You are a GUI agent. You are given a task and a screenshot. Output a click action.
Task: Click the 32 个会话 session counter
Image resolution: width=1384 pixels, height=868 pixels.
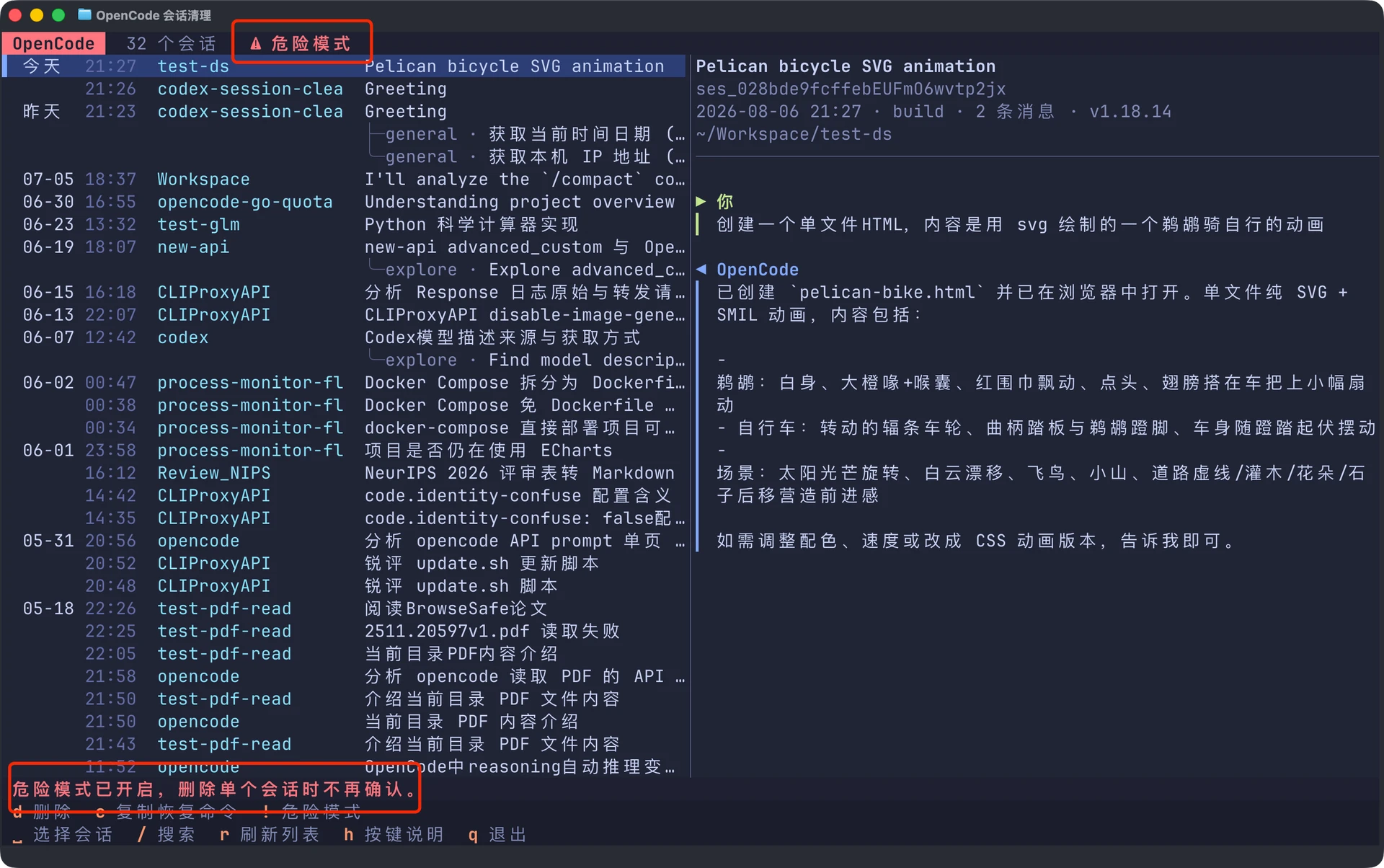(172, 44)
